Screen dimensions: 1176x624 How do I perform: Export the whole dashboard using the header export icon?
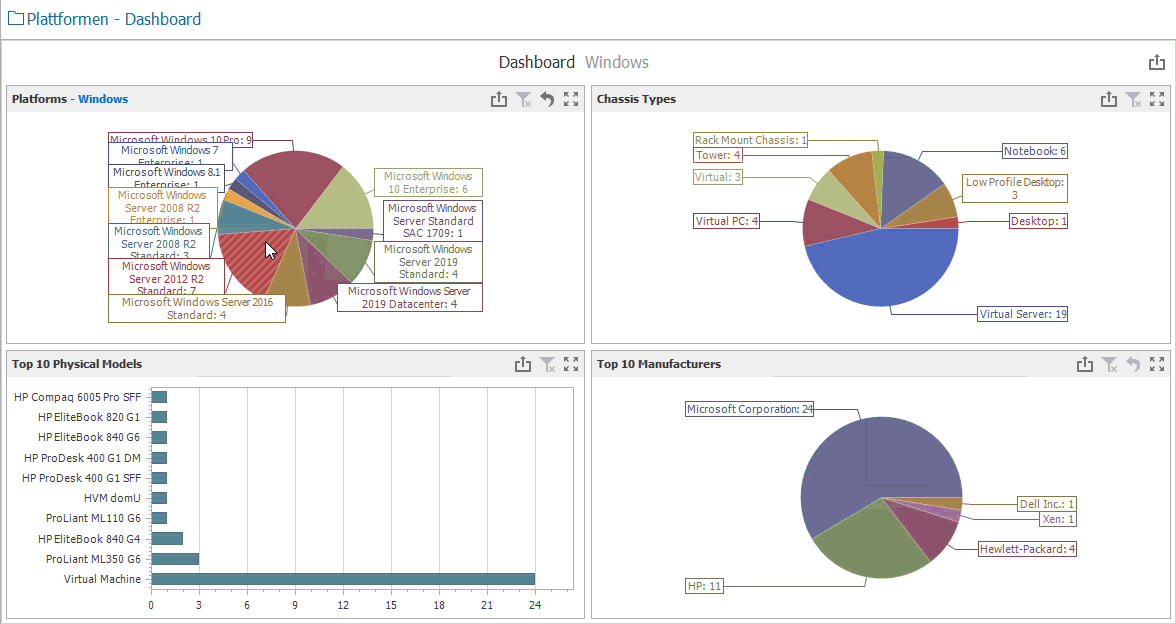tap(1156, 62)
